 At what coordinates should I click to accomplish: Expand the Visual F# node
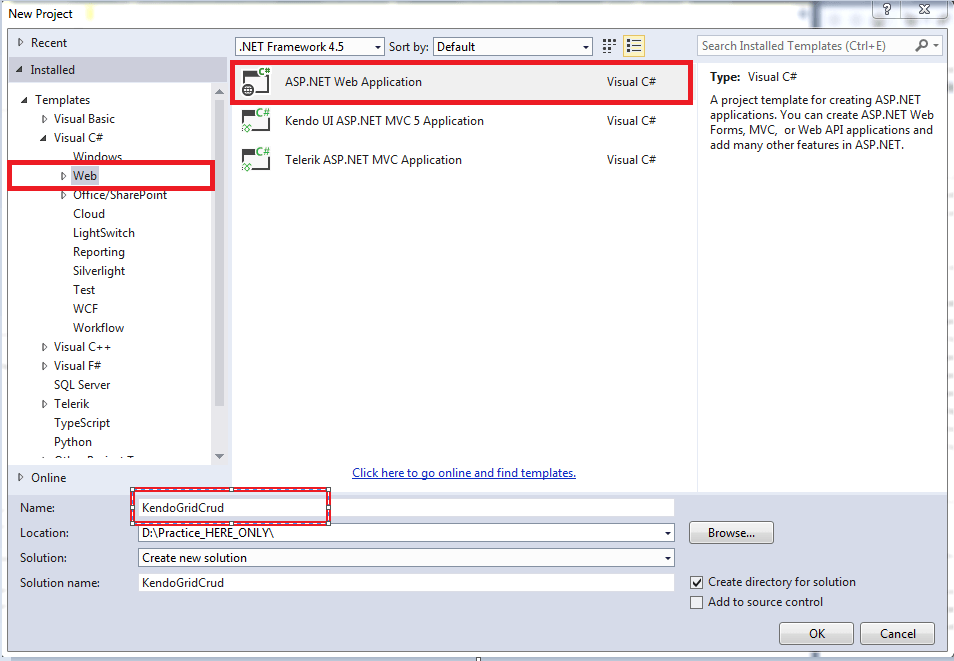coord(44,366)
